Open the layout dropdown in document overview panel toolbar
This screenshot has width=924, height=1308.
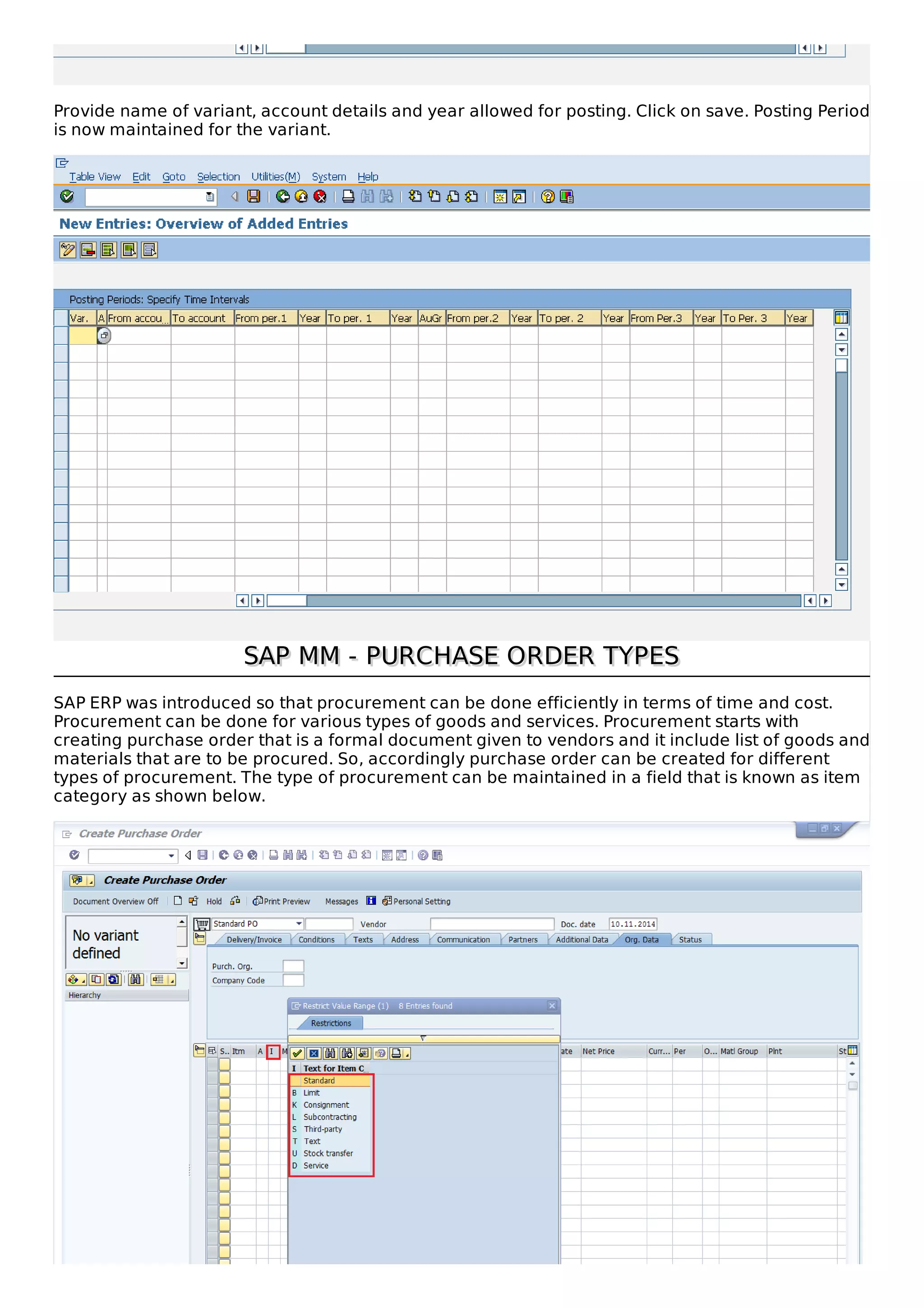(171, 980)
